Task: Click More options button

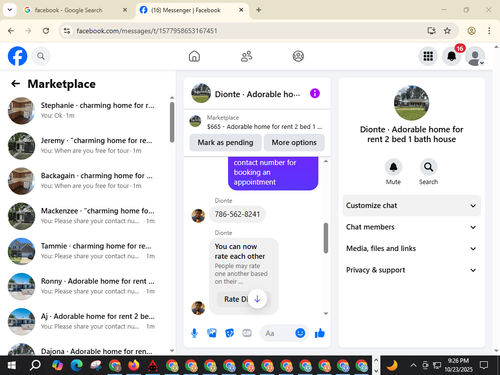Action: pos(294,142)
